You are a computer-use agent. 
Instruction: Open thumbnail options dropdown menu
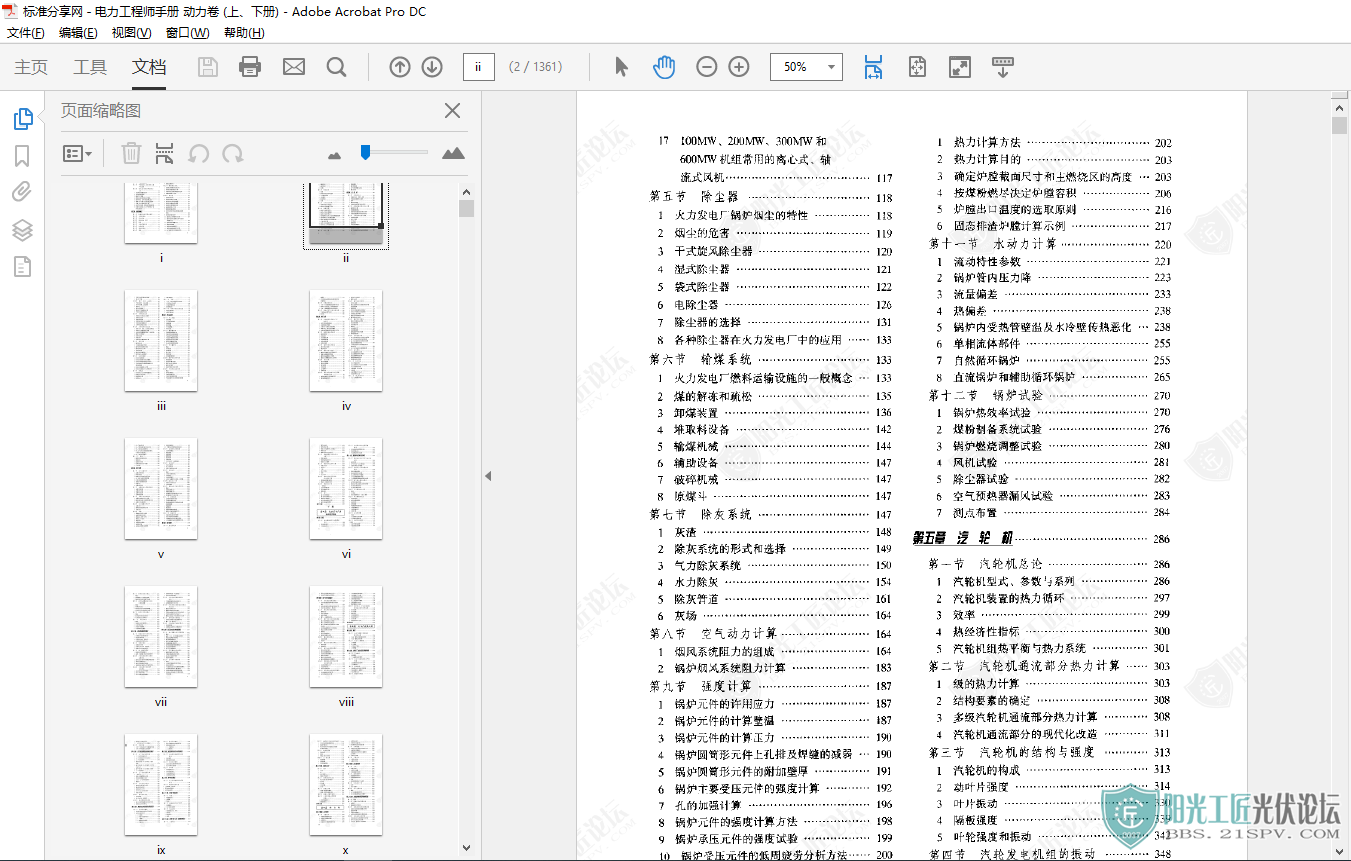[77, 153]
